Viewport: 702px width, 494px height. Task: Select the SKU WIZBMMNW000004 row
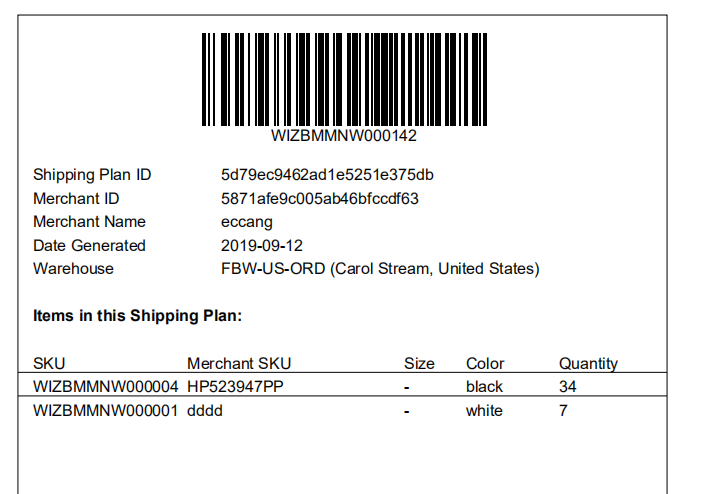[x=342, y=384]
